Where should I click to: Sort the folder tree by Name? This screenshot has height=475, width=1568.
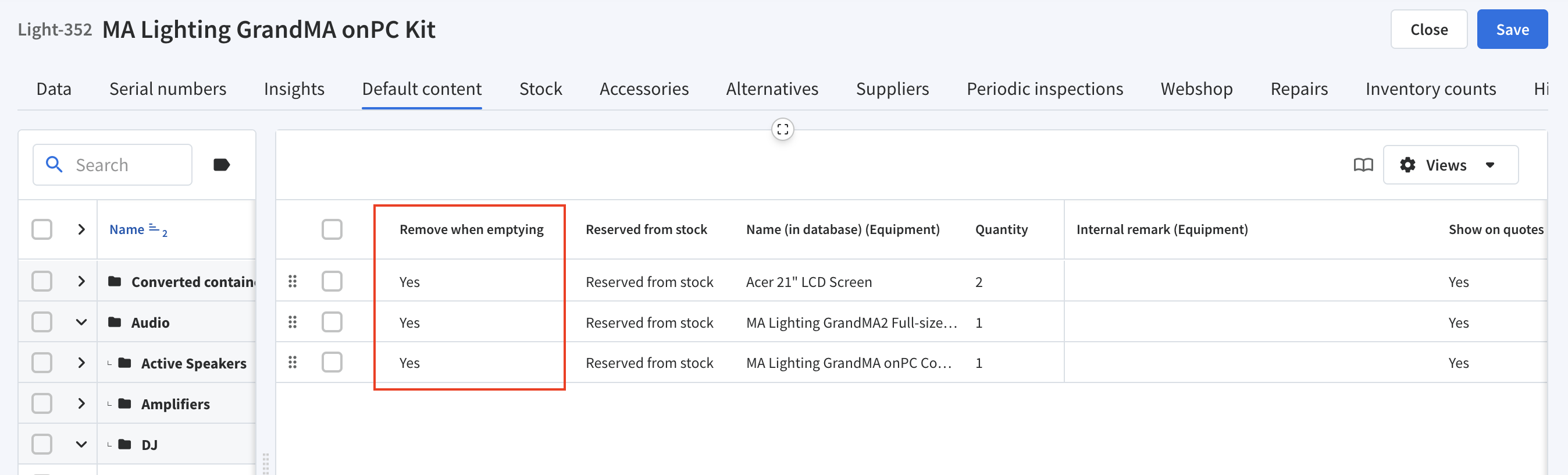click(127, 229)
